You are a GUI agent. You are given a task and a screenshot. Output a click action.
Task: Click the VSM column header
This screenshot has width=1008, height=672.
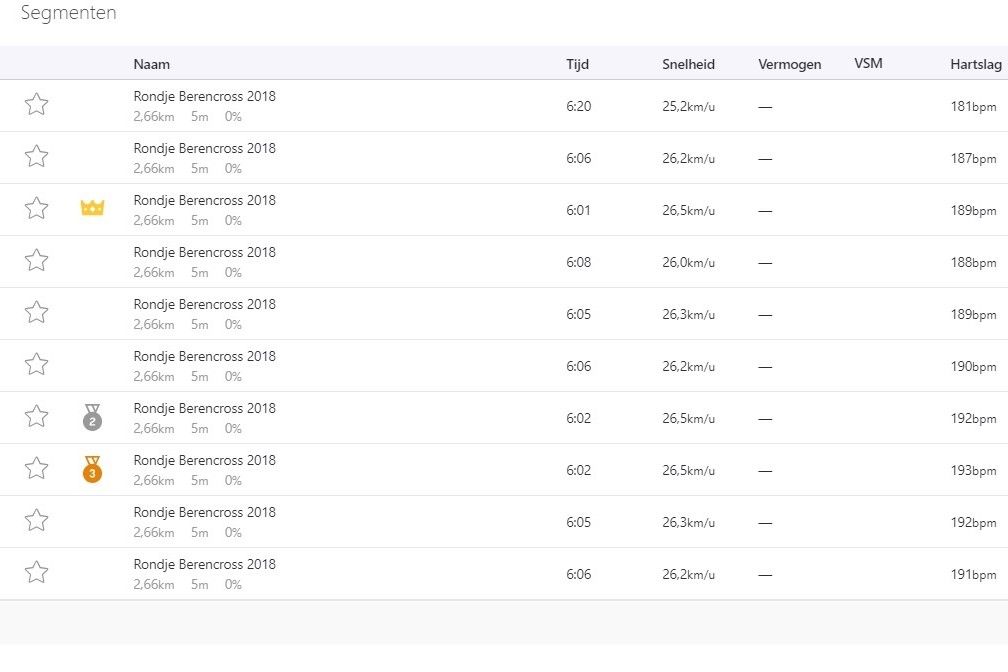click(868, 64)
